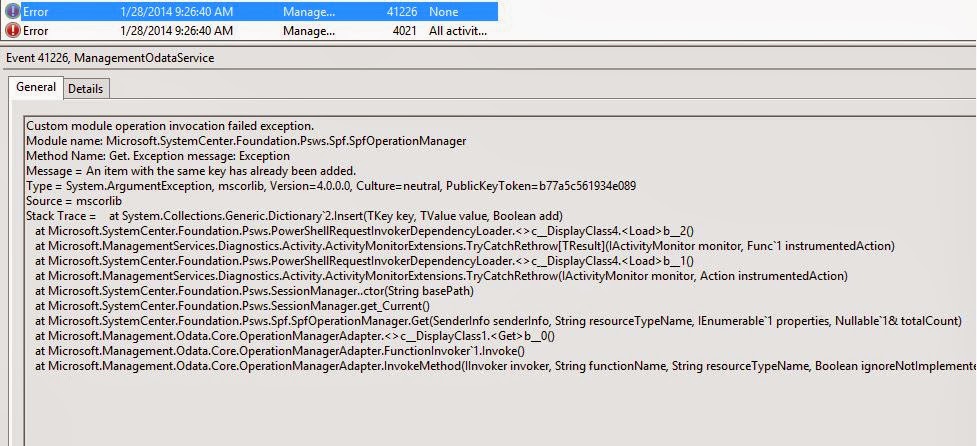Click the SessionManager.get_Current() stack line
The image size is (977, 446).
coord(232,306)
